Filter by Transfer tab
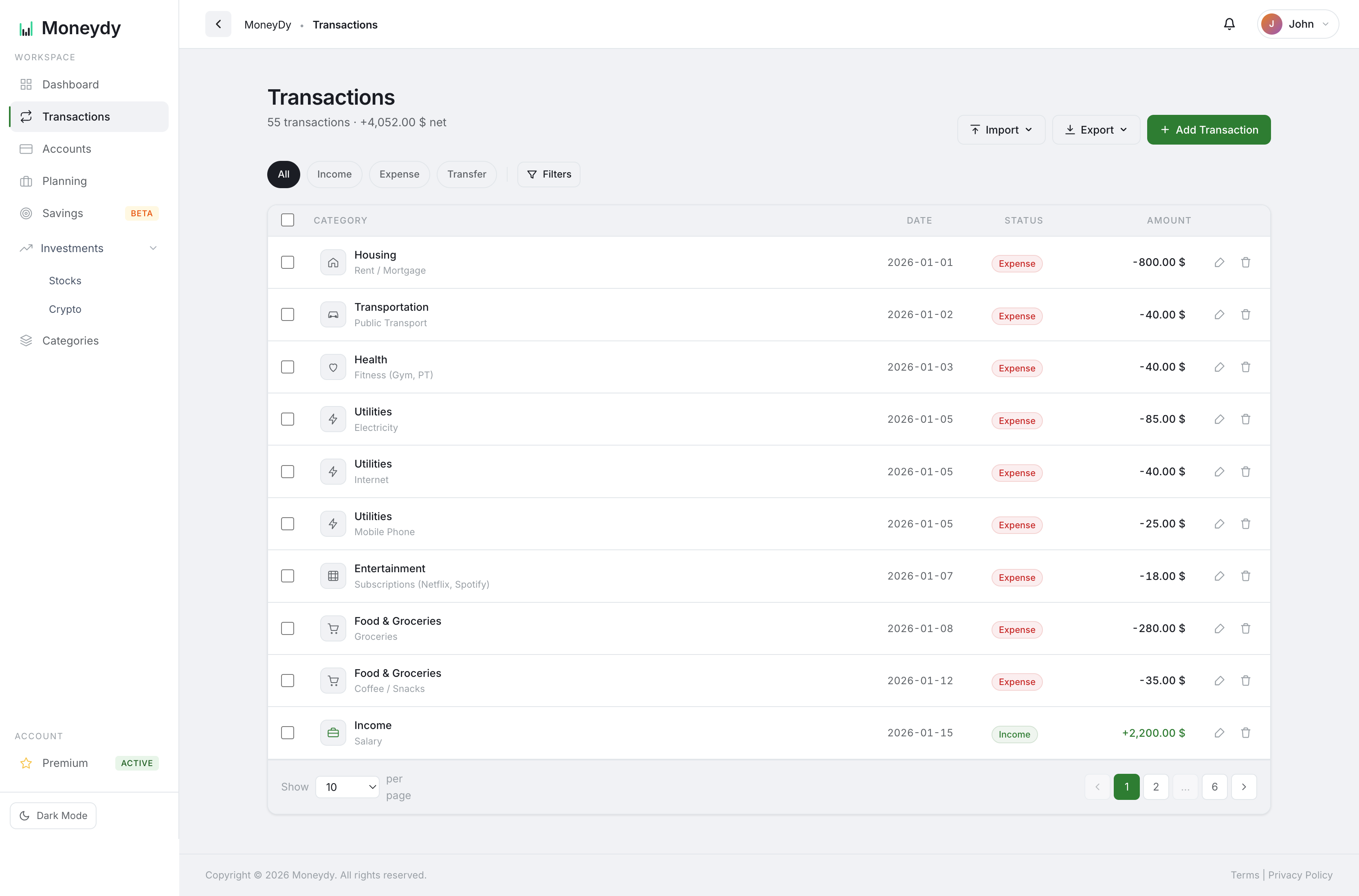The height and width of the screenshot is (896, 1359). click(467, 174)
